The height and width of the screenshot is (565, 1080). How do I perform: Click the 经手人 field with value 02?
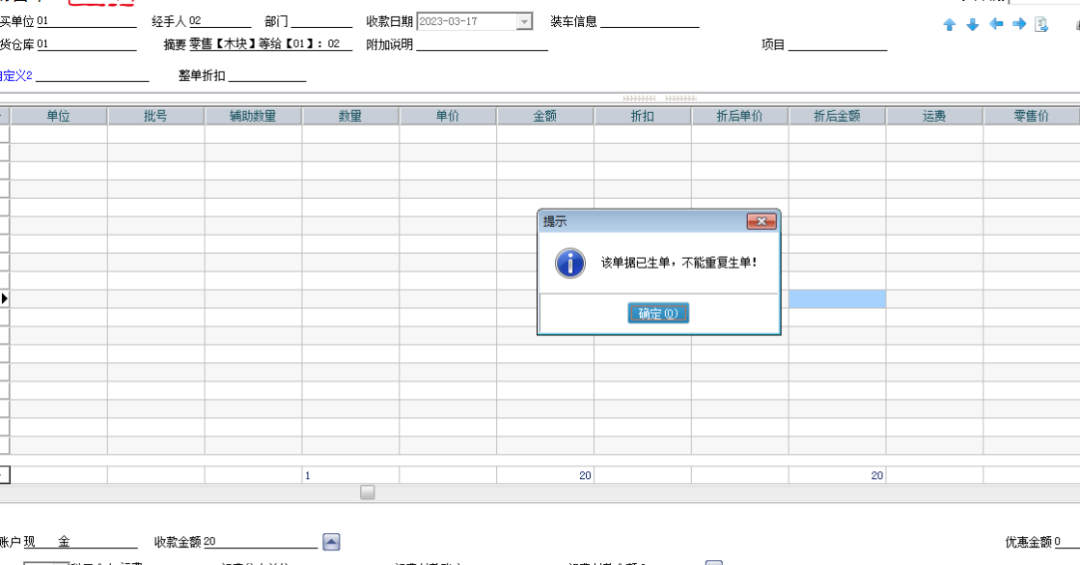(x=220, y=21)
